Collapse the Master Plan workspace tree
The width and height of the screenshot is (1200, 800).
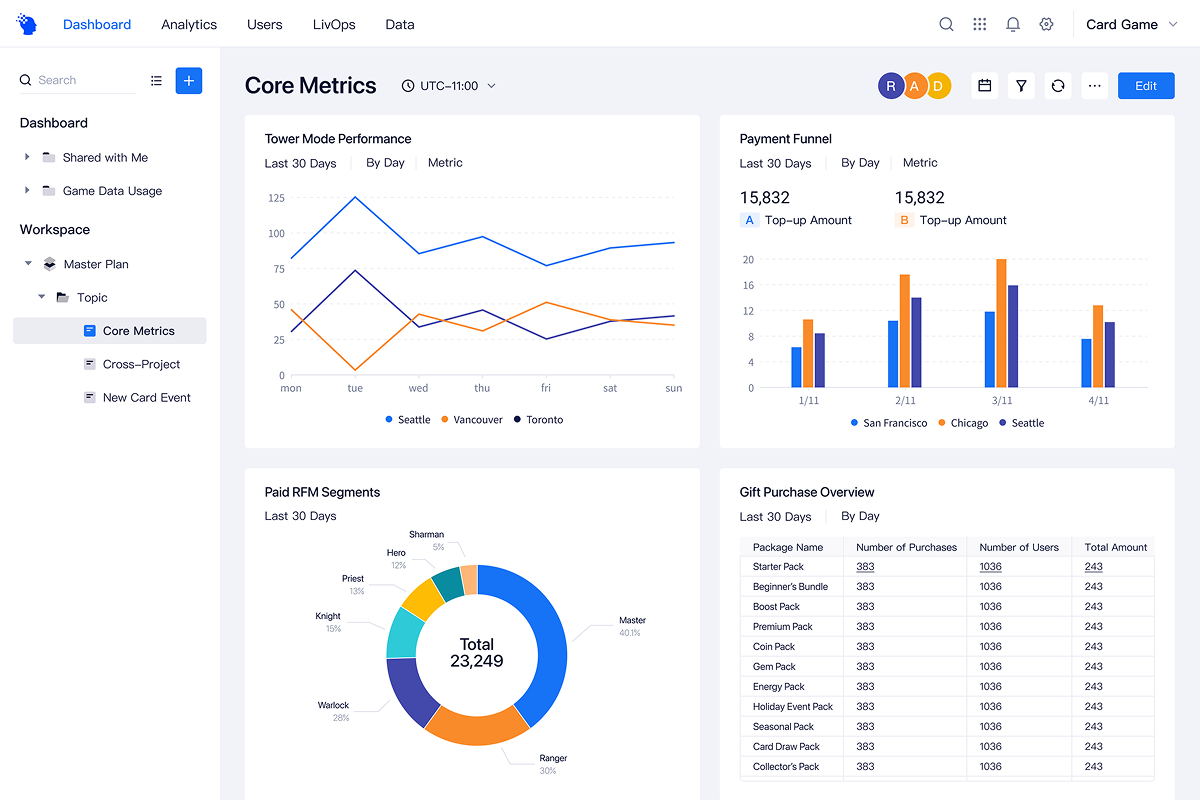(x=28, y=263)
